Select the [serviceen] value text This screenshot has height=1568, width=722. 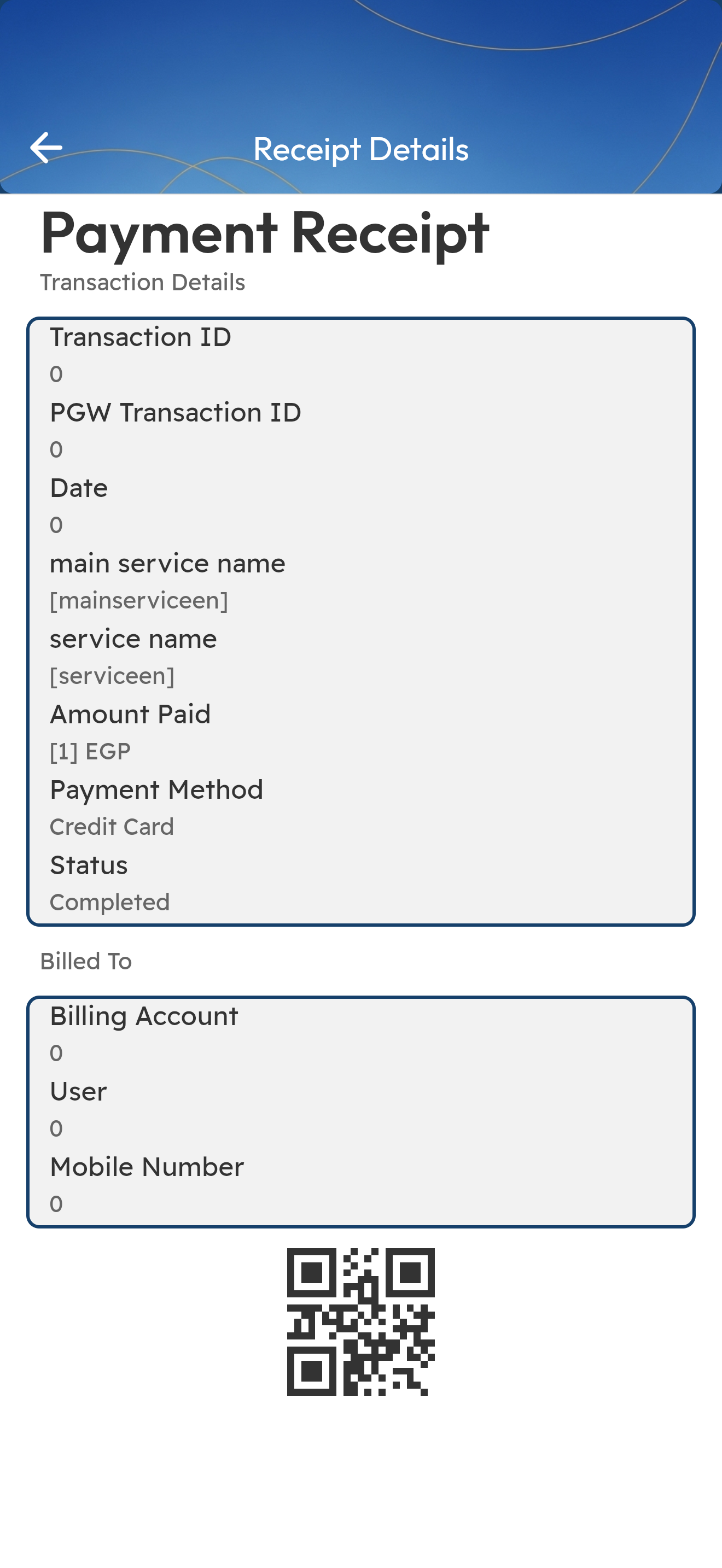click(112, 676)
